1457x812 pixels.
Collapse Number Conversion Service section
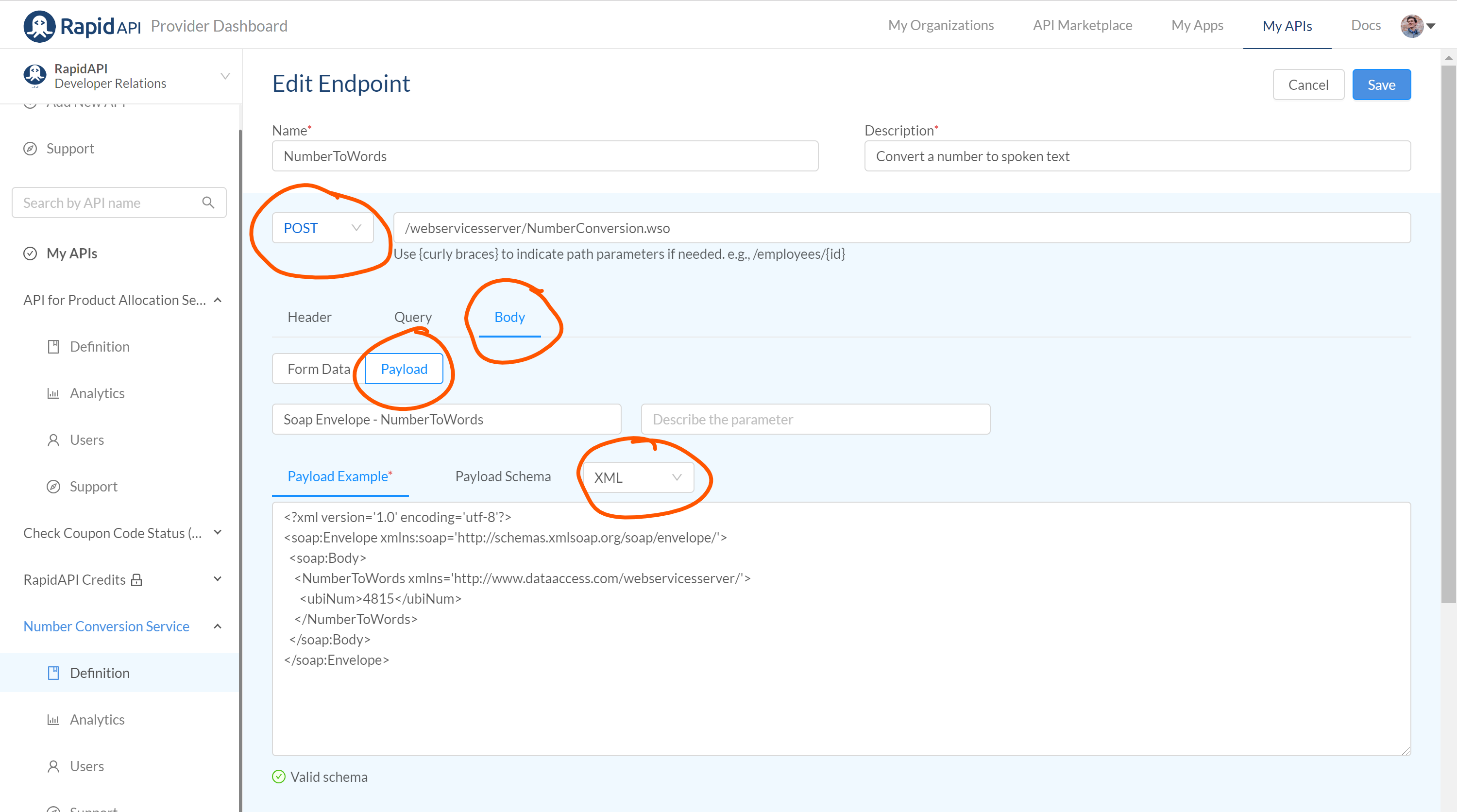click(x=218, y=626)
